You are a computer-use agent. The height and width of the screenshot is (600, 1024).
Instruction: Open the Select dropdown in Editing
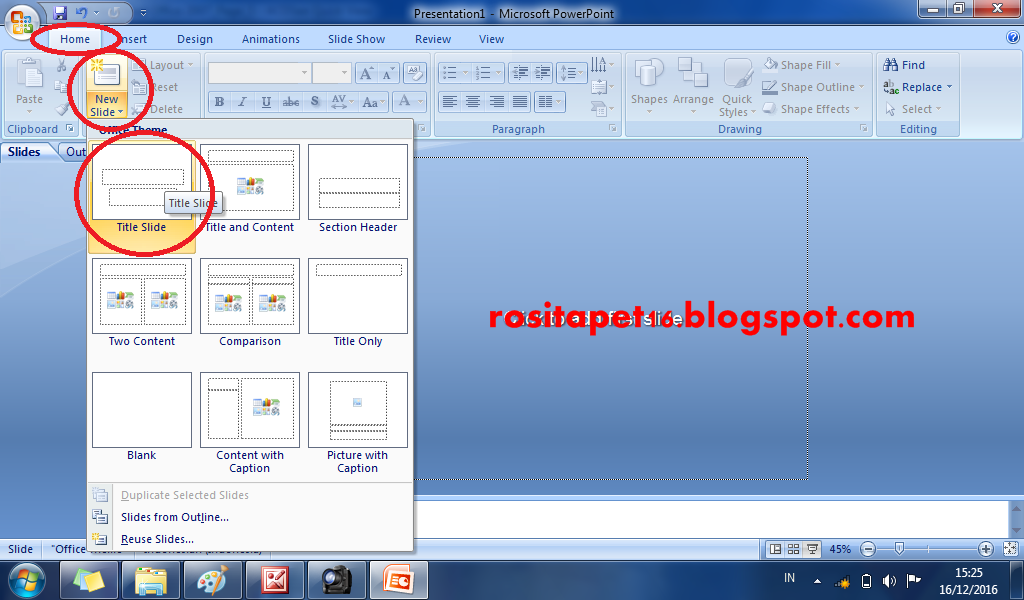coord(914,109)
